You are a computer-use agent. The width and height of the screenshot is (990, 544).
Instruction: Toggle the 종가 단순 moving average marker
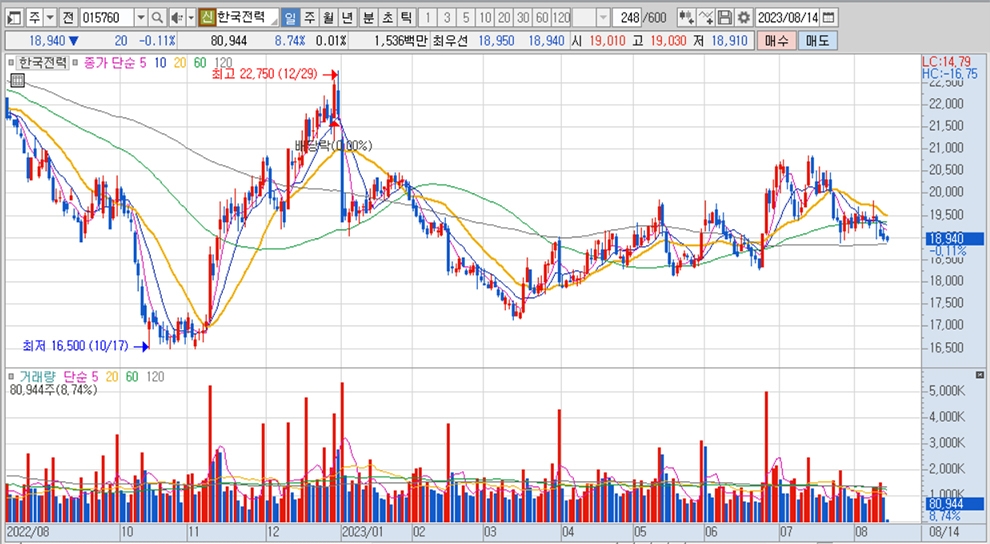click(x=76, y=62)
